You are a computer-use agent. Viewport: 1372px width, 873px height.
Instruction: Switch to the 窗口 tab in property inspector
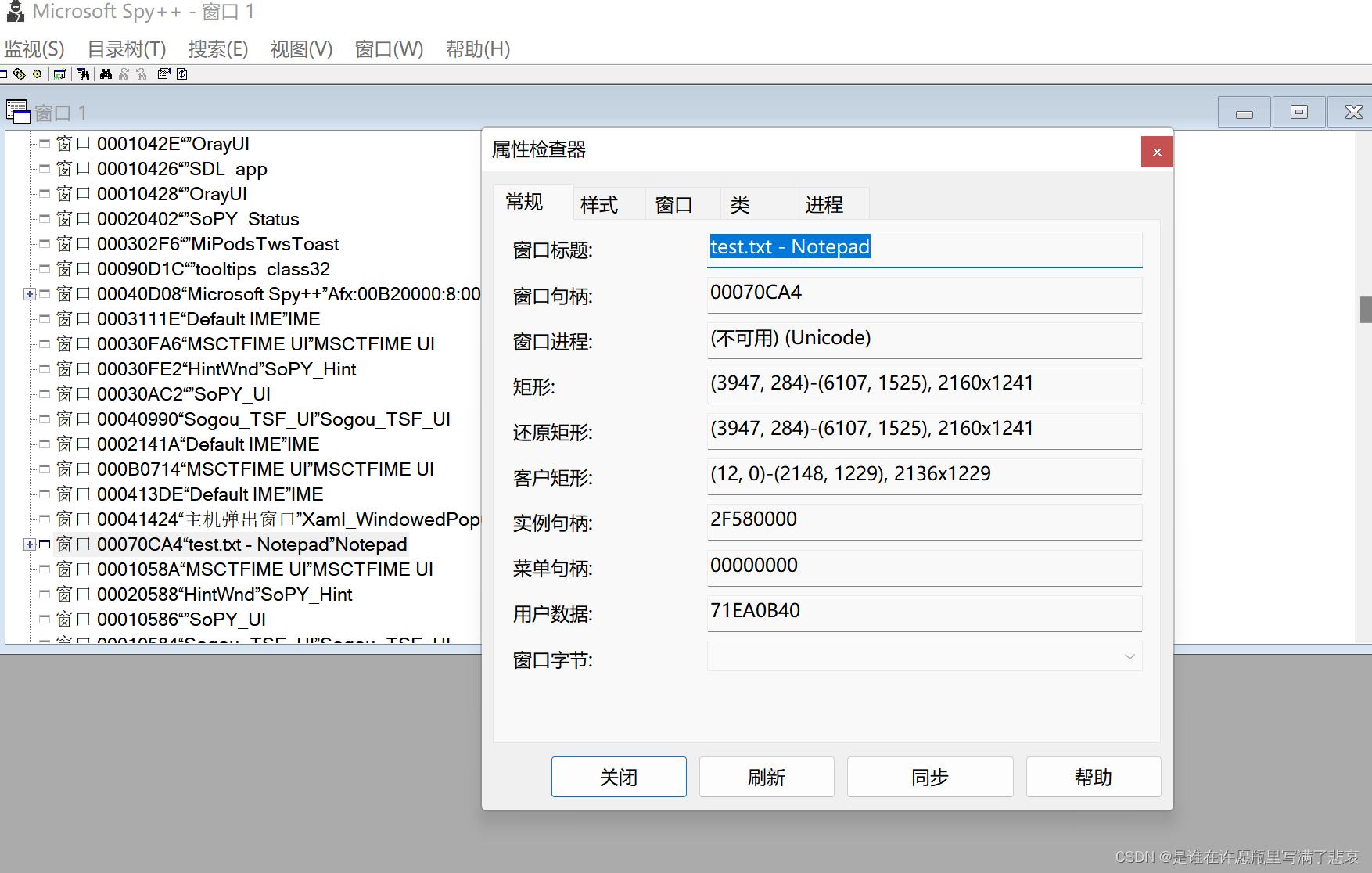click(x=683, y=205)
